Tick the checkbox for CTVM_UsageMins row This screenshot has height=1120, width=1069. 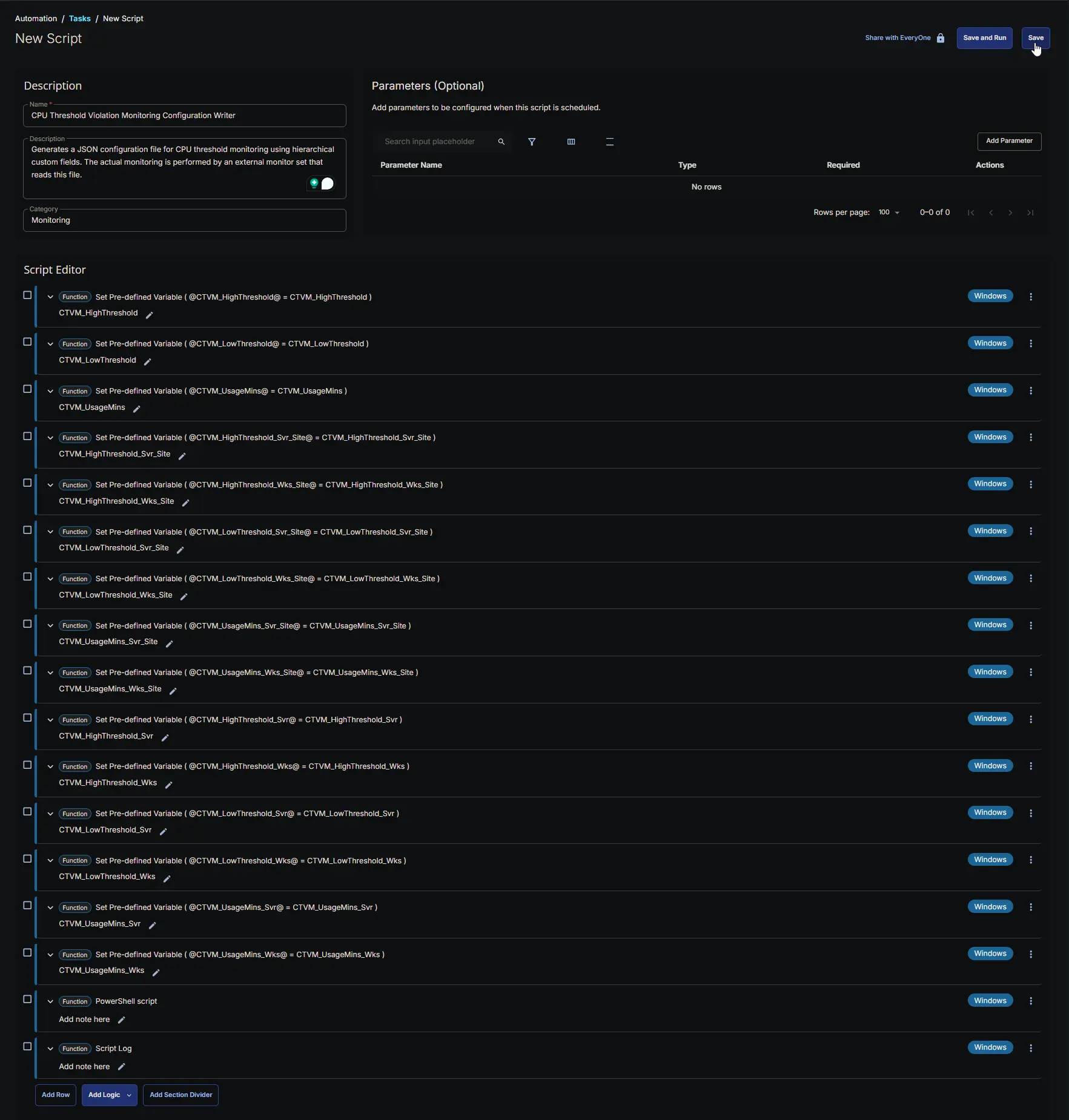(27, 389)
